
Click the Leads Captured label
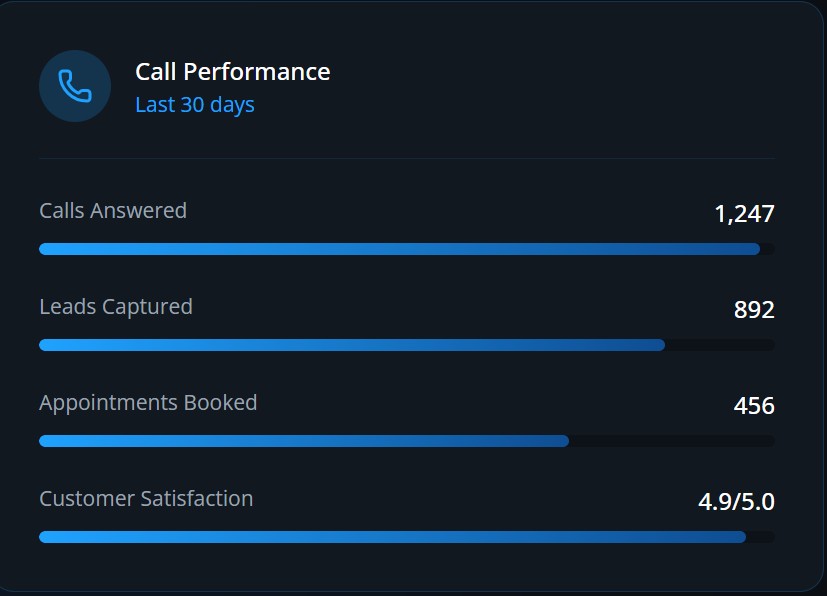pos(116,306)
